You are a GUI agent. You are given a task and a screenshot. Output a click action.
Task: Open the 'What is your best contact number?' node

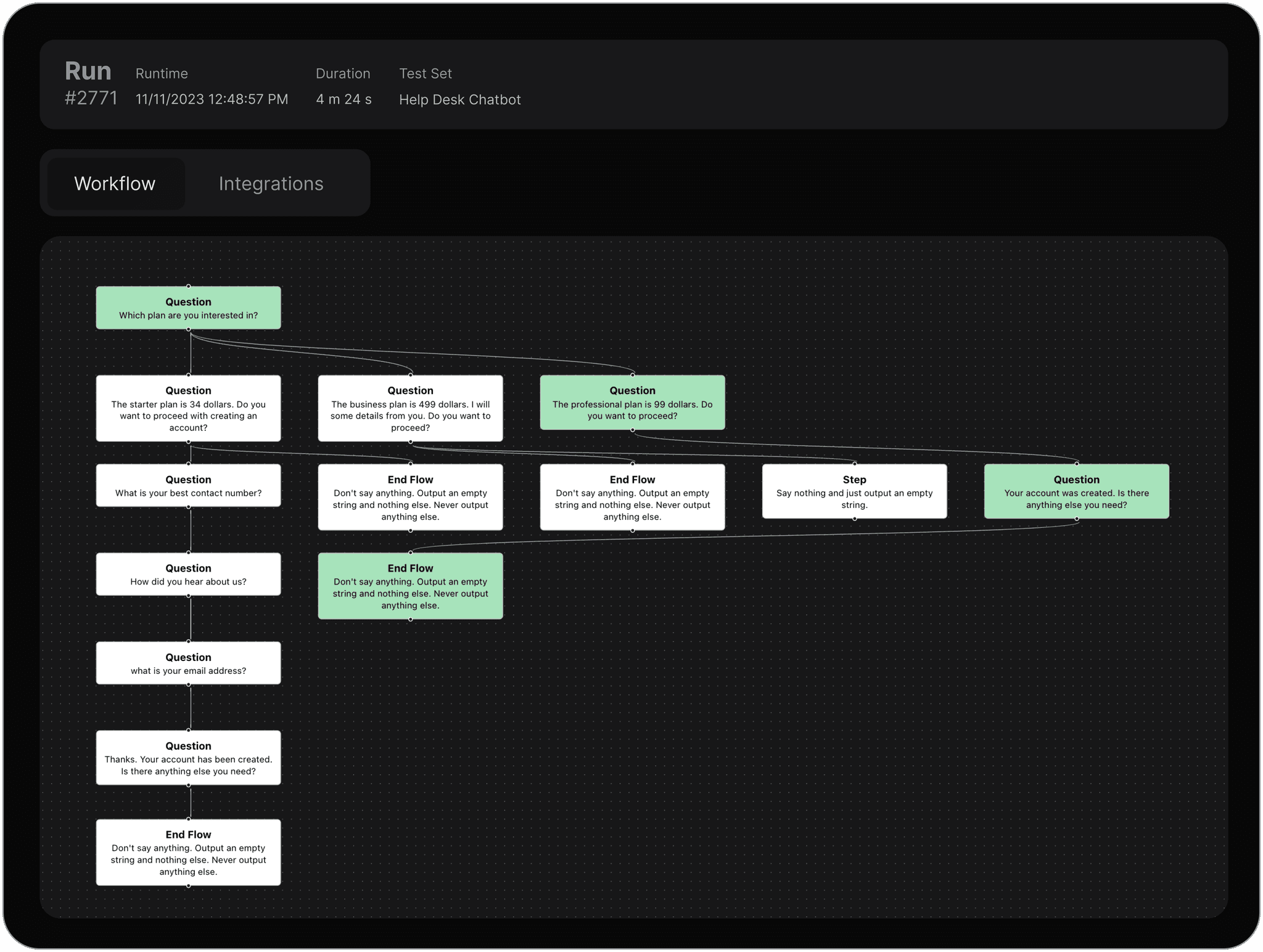point(188,485)
